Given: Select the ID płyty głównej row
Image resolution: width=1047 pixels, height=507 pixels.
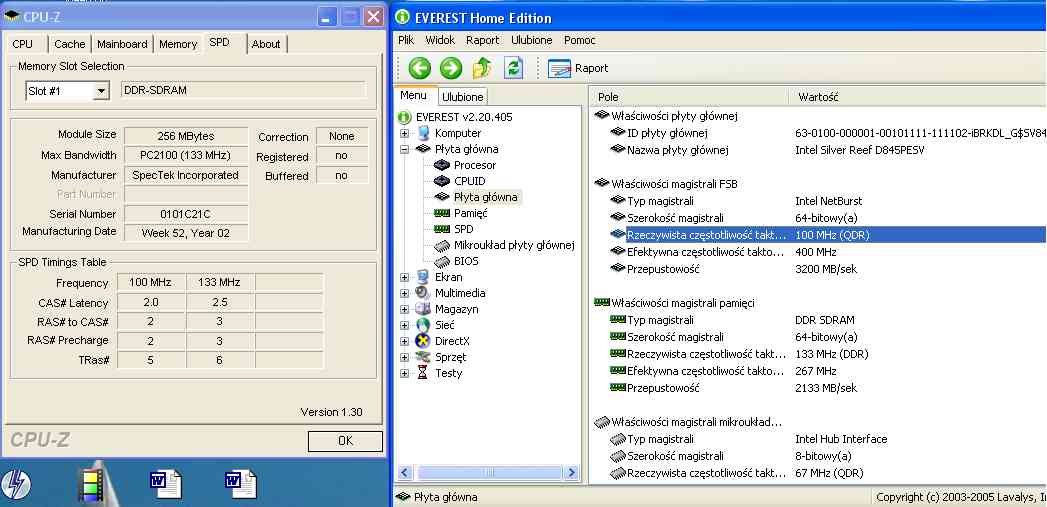Looking at the screenshot, I should tap(819, 133).
